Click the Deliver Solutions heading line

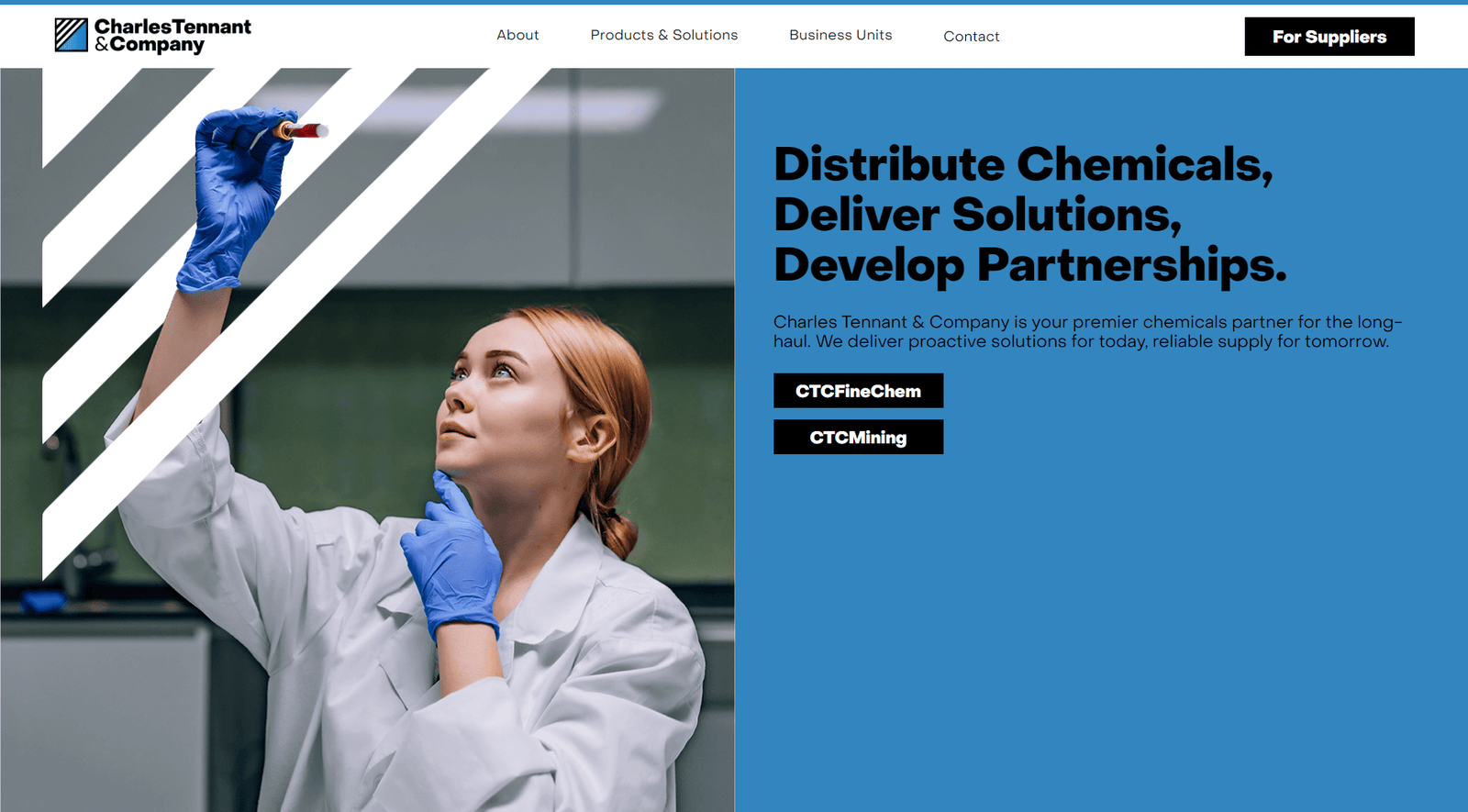(977, 216)
